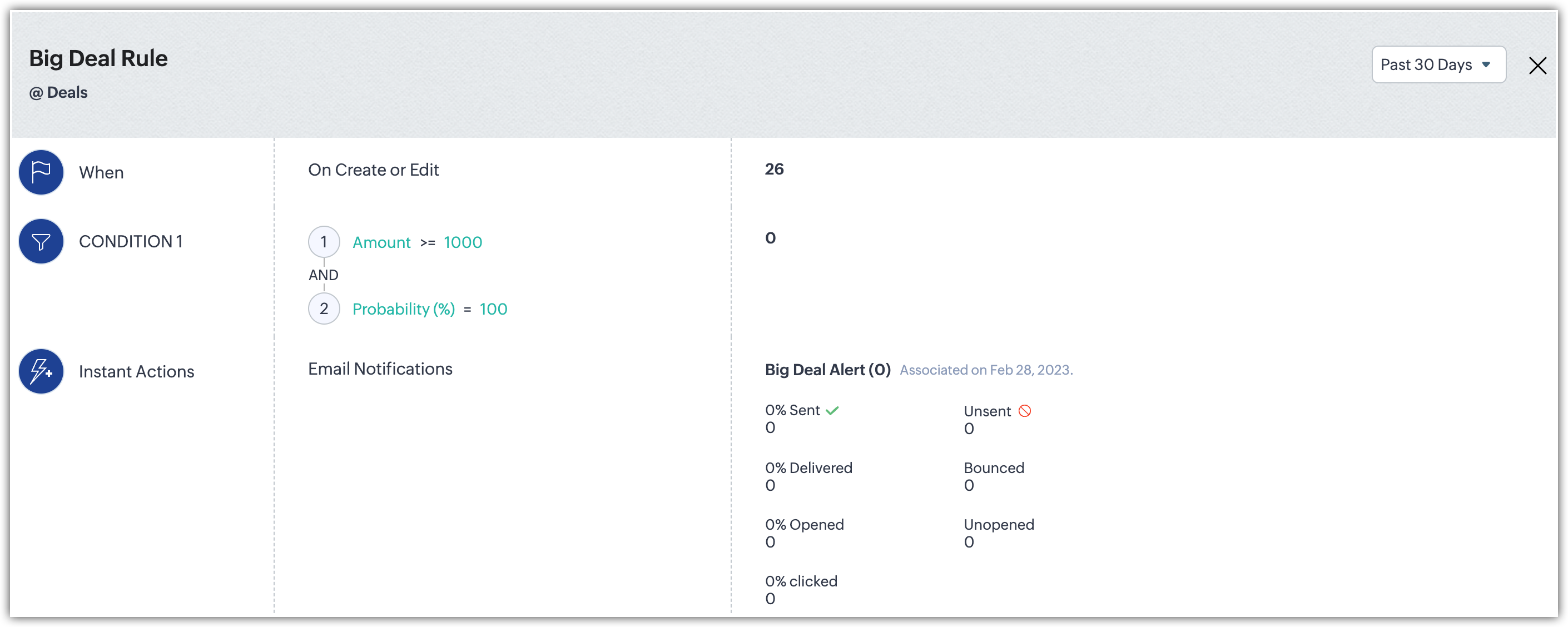Click the blue flag When icon
The width and height of the screenshot is (1568, 627).
(x=41, y=172)
